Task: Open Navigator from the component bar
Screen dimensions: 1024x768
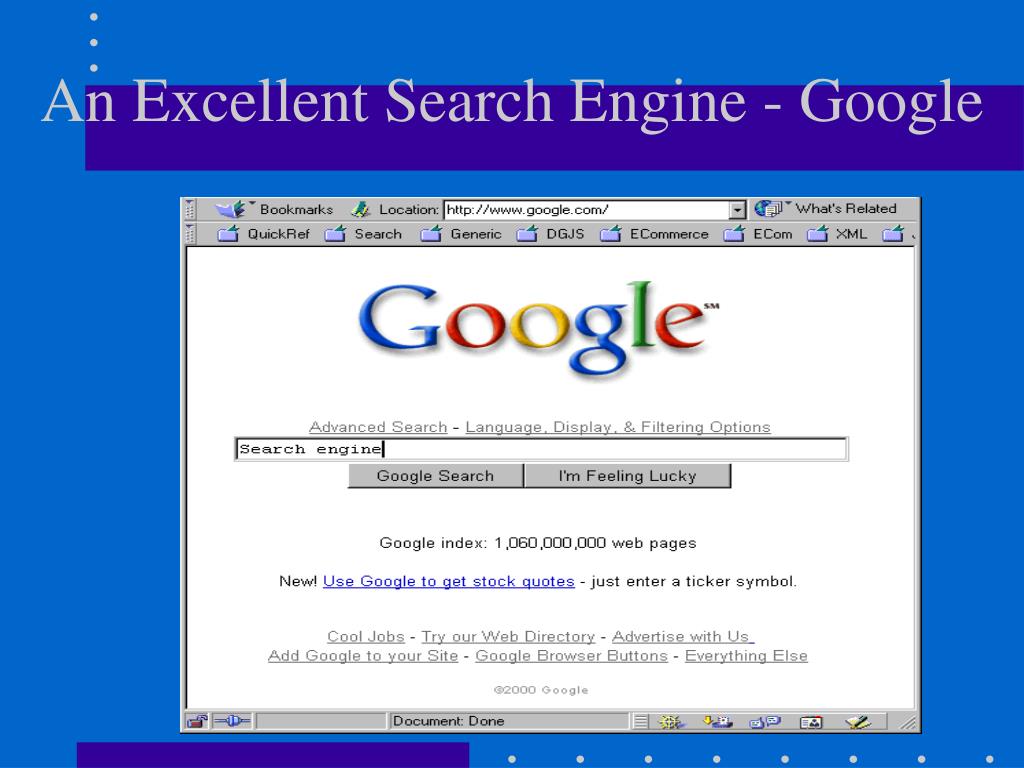Action: click(671, 722)
